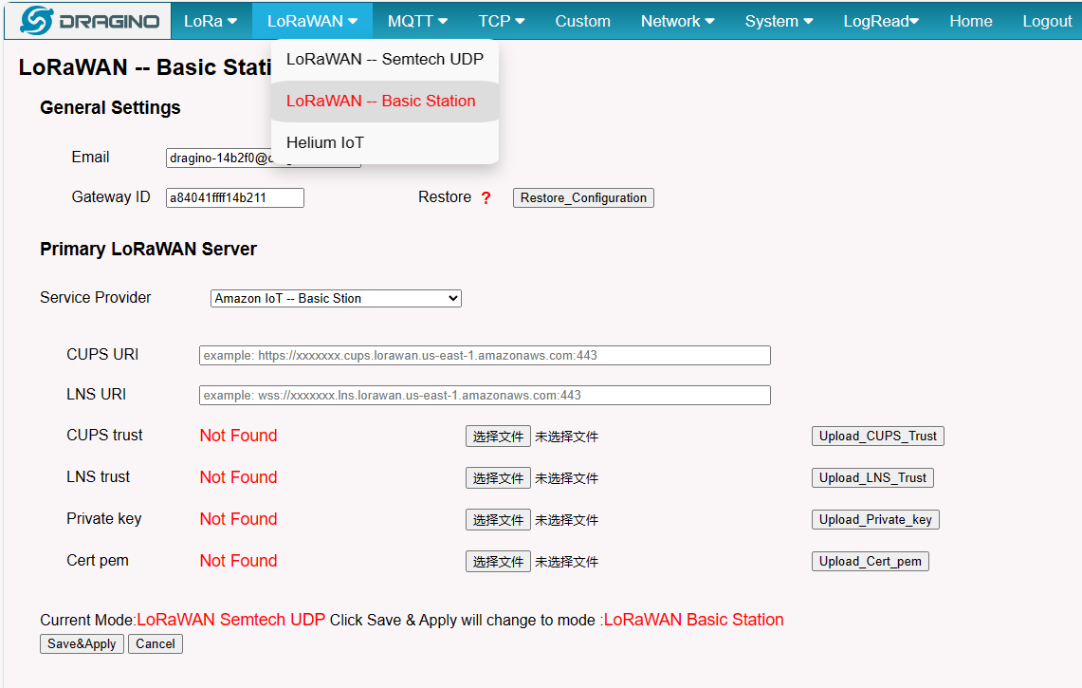Click the Dragino logo
Screen dimensions: 1082x688
click(89, 21)
